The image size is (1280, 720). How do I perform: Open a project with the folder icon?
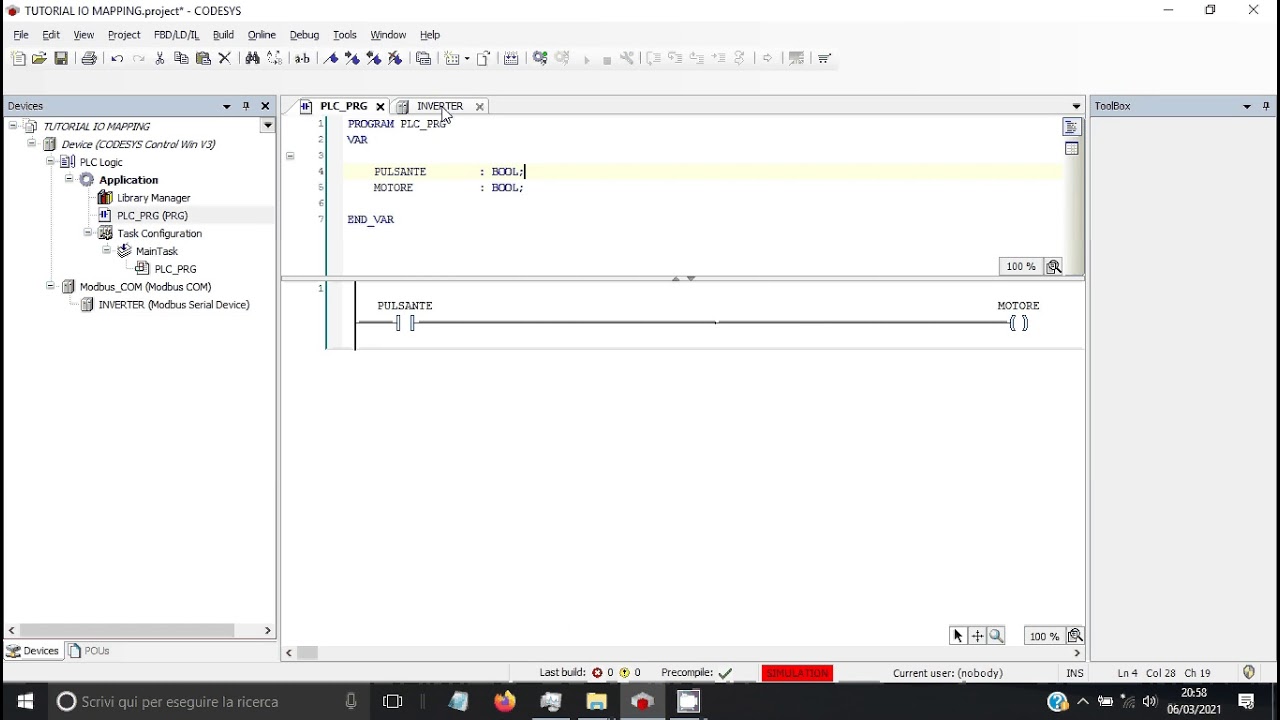(x=39, y=58)
